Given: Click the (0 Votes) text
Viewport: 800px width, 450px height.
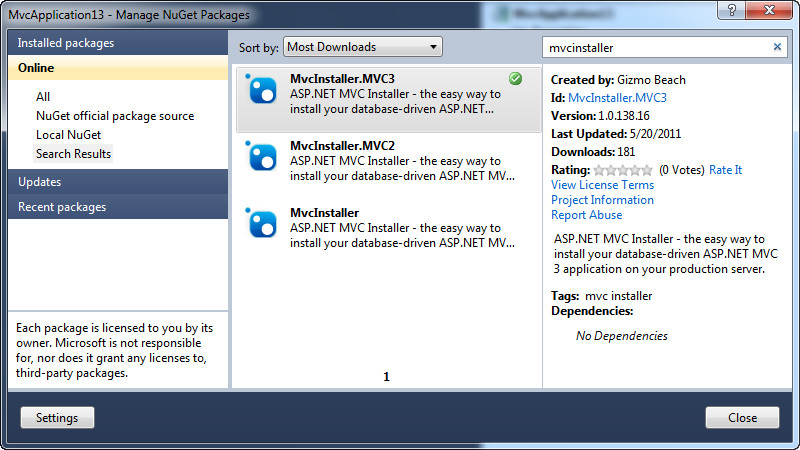Looking at the screenshot, I should click(682, 170).
